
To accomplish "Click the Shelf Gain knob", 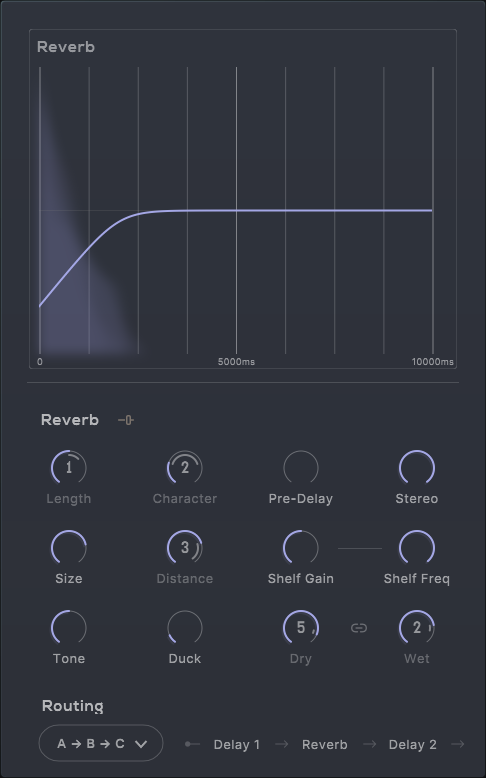I will [301, 547].
